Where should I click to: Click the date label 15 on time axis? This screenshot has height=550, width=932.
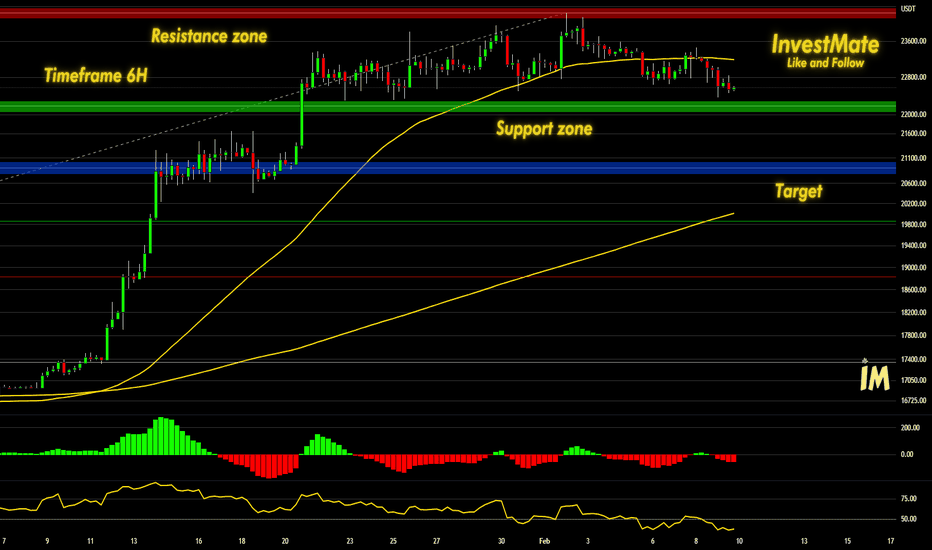click(848, 541)
